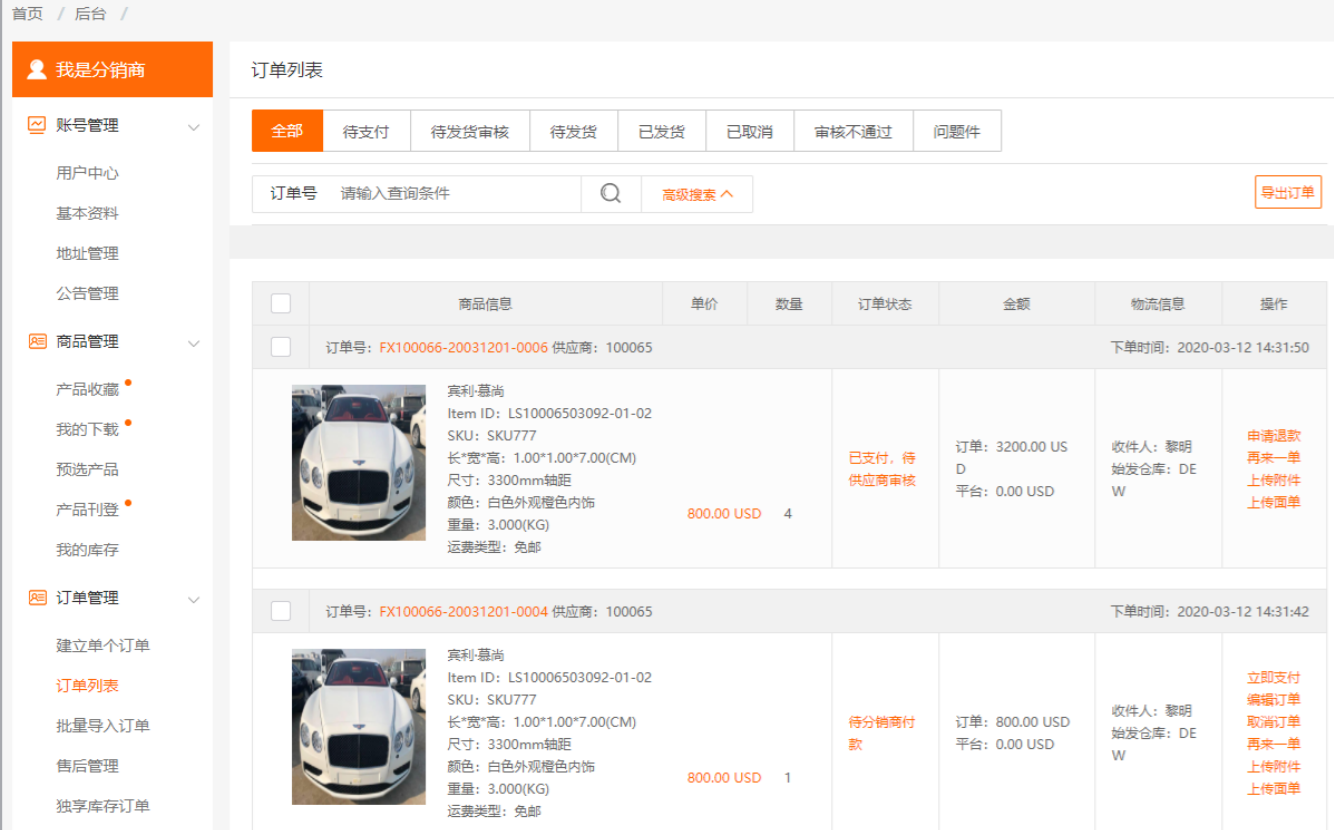The width and height of the screenshot is (1334, 830).
Task: Open 独享库存订单 in sidebar
Action: click(103, 805)
